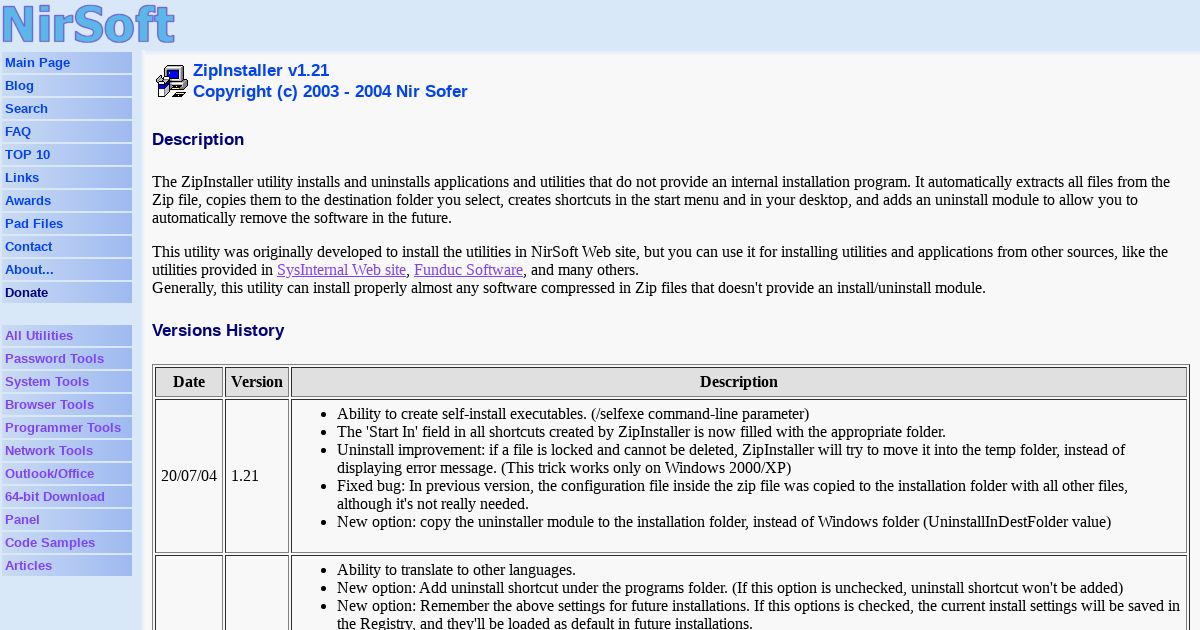1200x630 pixels.
Task: Open 64-bit Download page
Action: tap(67, 497)
